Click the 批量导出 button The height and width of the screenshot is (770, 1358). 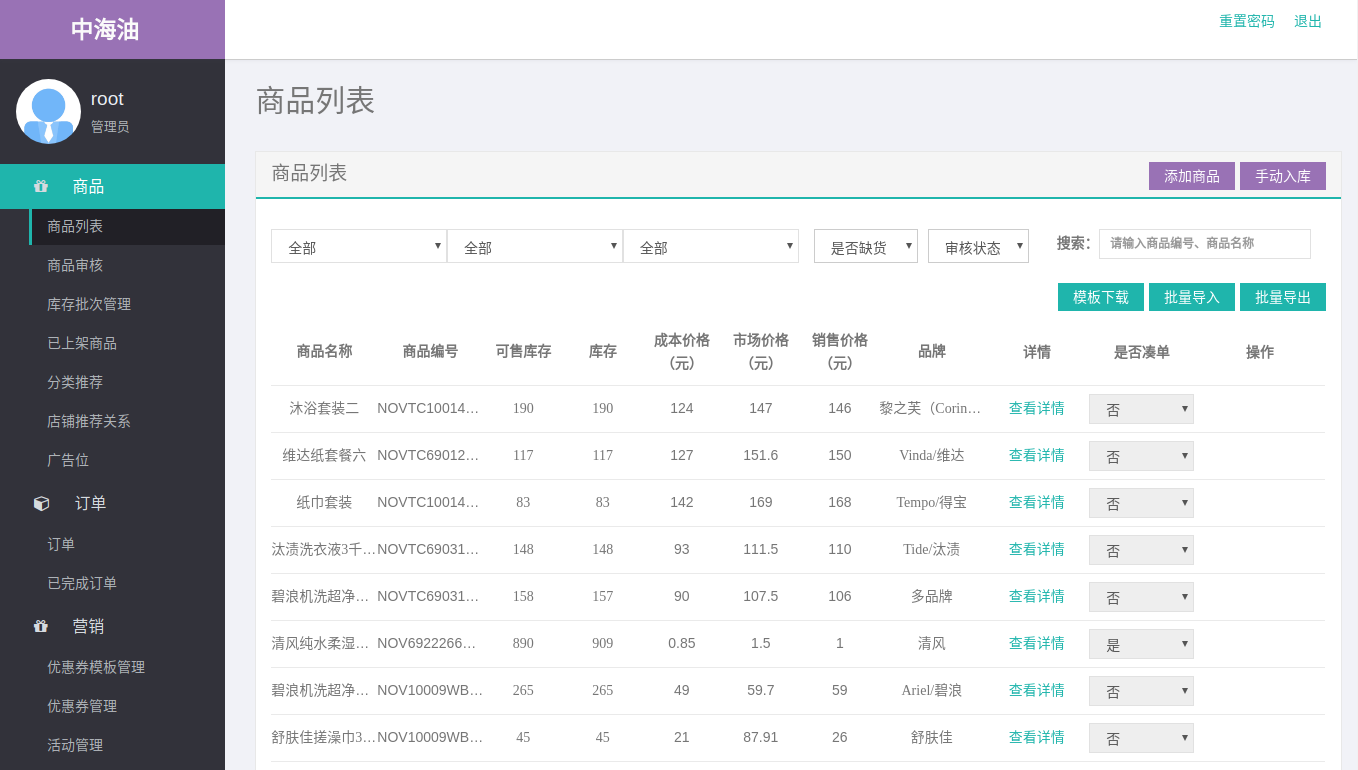click(1283, 297)
